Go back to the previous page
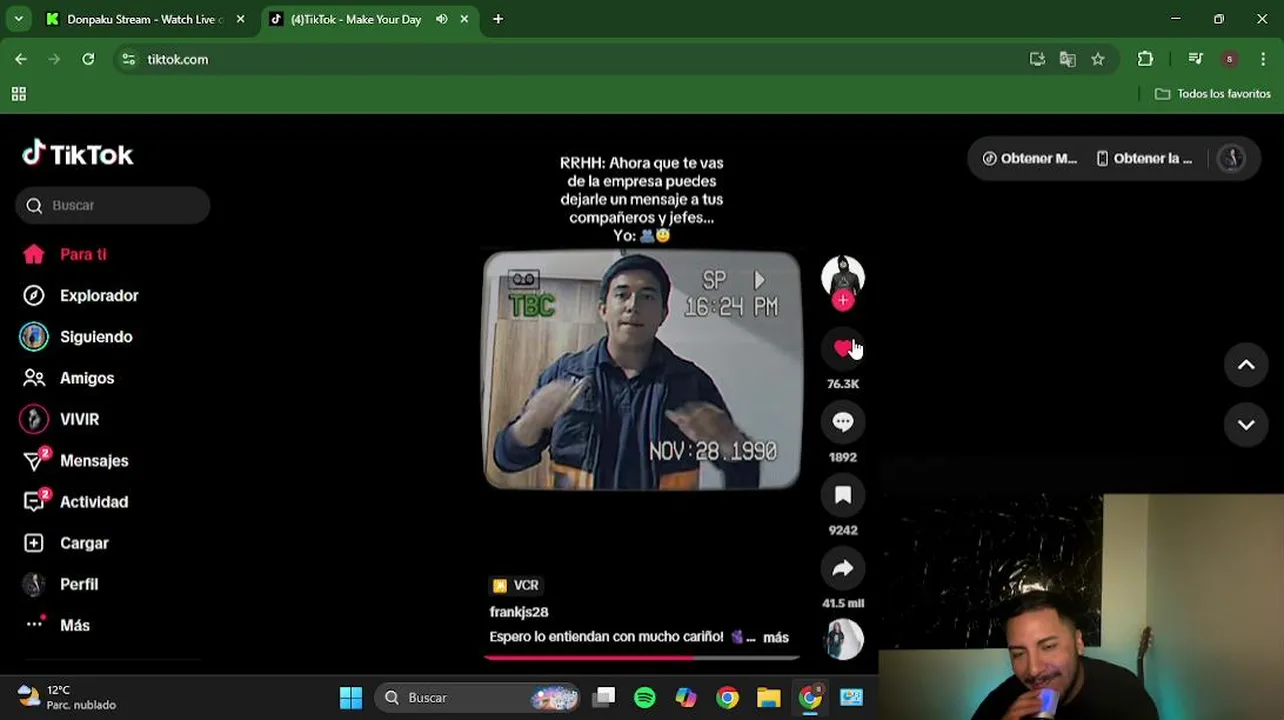Viewport: 1284px width, 720px height. 21,59
